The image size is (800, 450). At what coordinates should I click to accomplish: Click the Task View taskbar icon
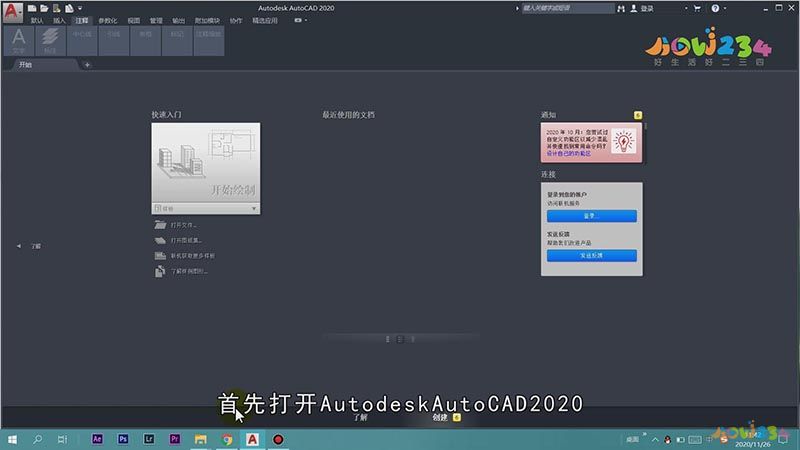coord(62,439)
